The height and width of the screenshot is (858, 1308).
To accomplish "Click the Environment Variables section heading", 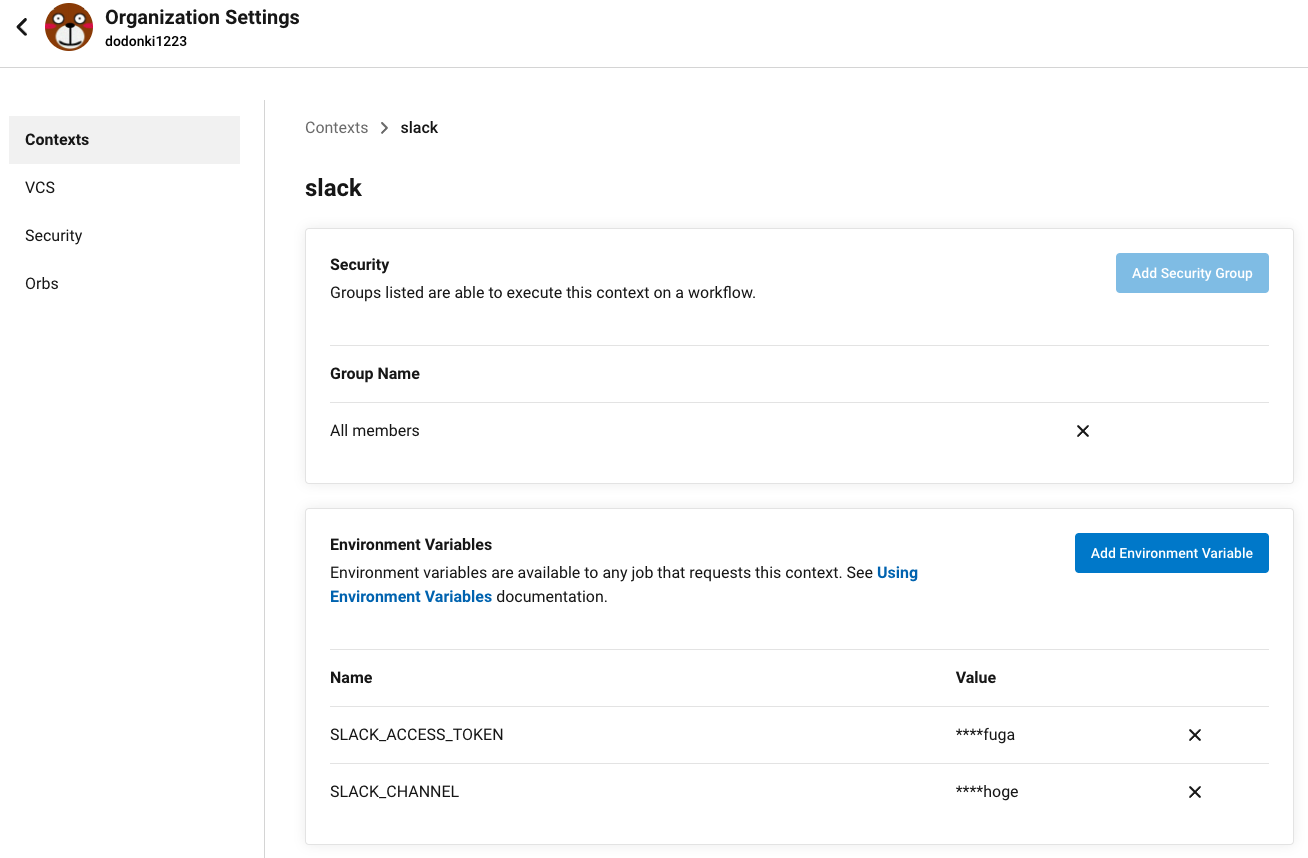I will 411,545.
